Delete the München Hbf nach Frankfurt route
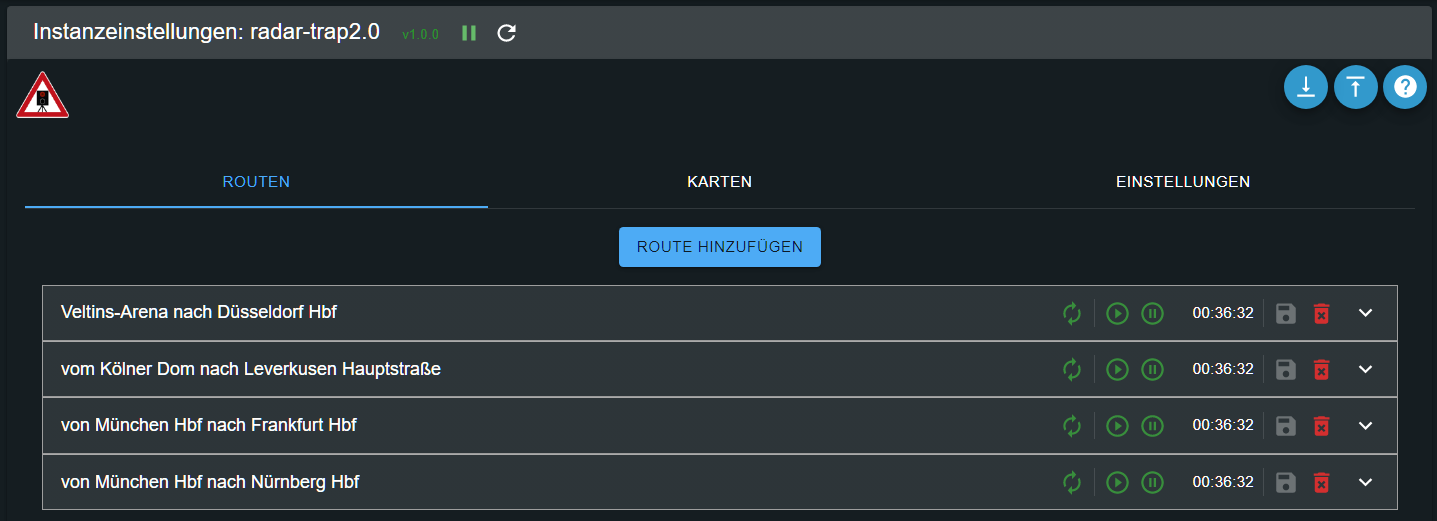The height and width of the screenshot is (521, 1437). click(x=1321, y=426)
